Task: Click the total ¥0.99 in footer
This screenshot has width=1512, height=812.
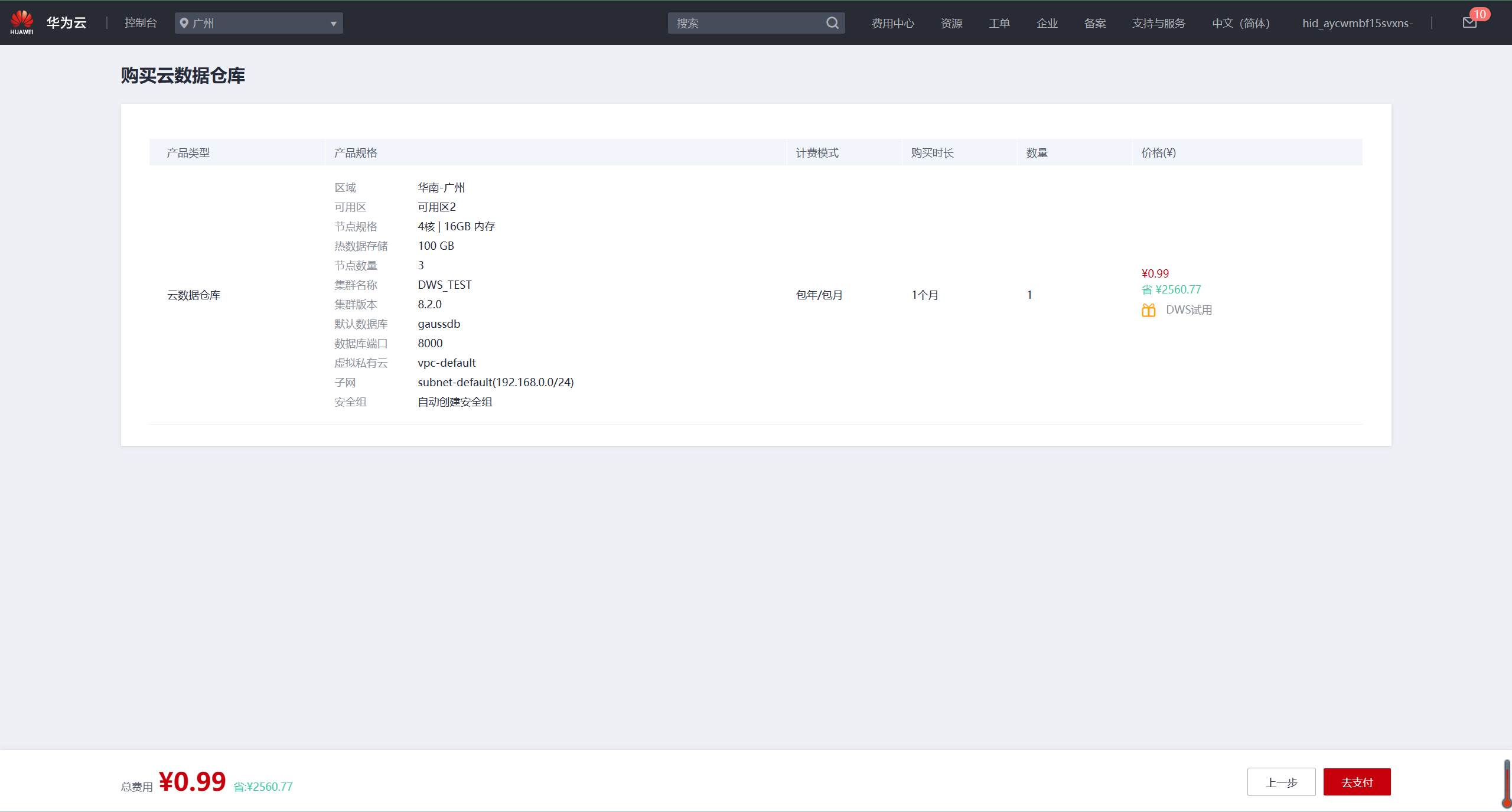Action: (x=193, y=782)
